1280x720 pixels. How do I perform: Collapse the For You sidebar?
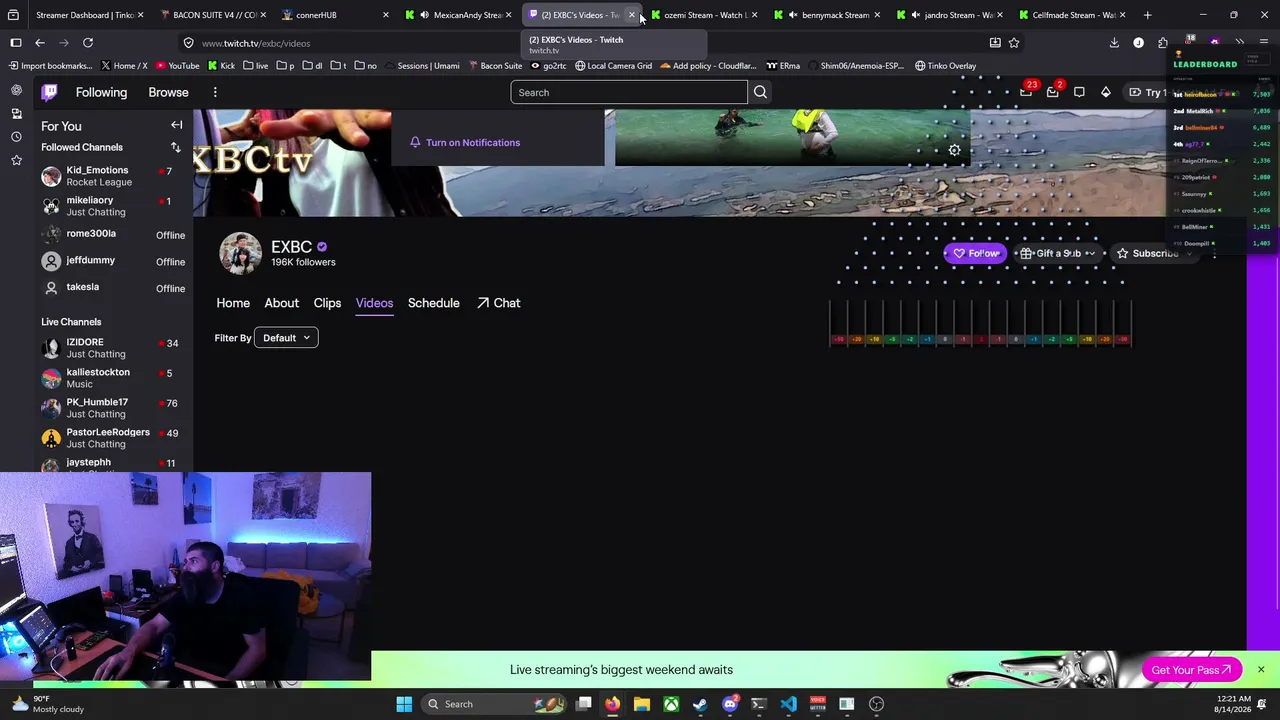(x=176, y=125)
